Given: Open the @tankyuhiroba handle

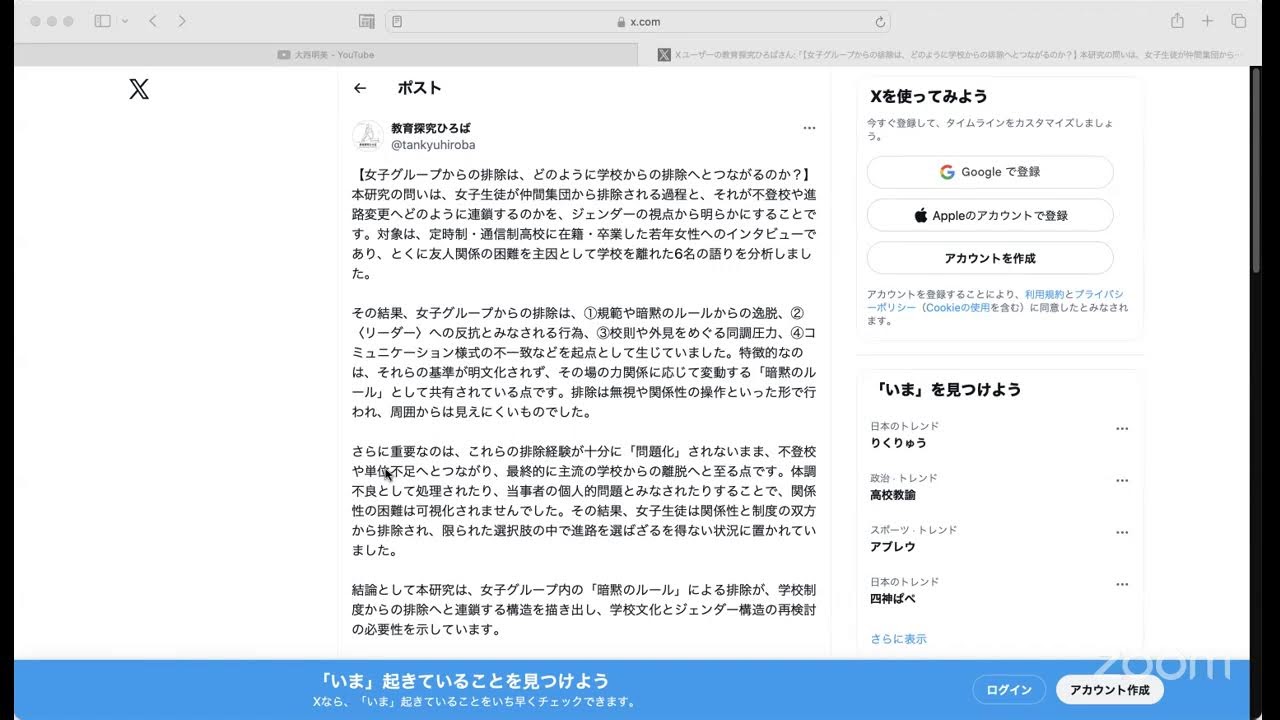Looking at the screenshot, I should pos(433,145).
